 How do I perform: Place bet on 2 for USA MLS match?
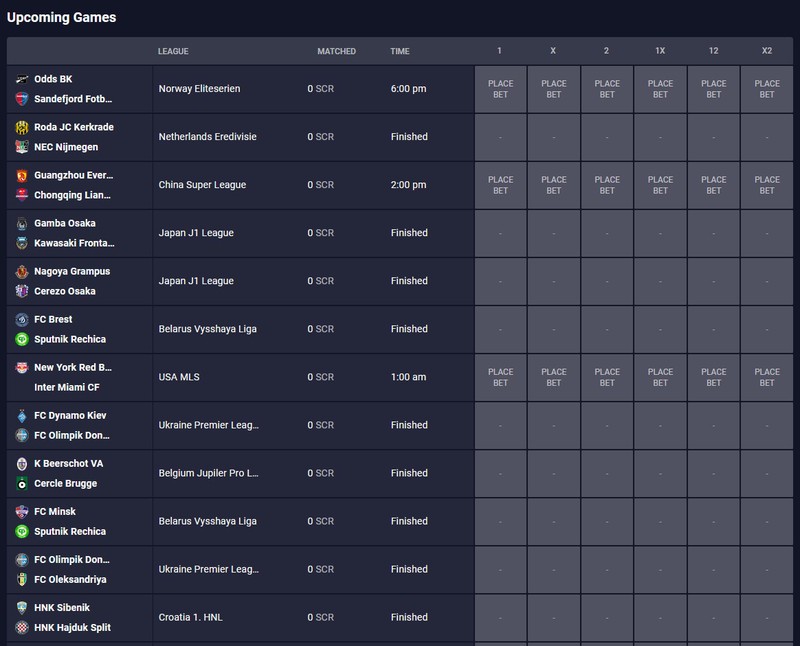tap(607, 378)
